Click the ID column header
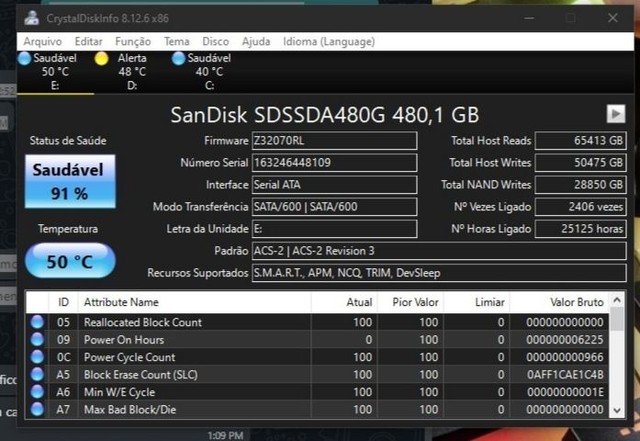This screenshot has height=441, width=640. tap(63, 302)
